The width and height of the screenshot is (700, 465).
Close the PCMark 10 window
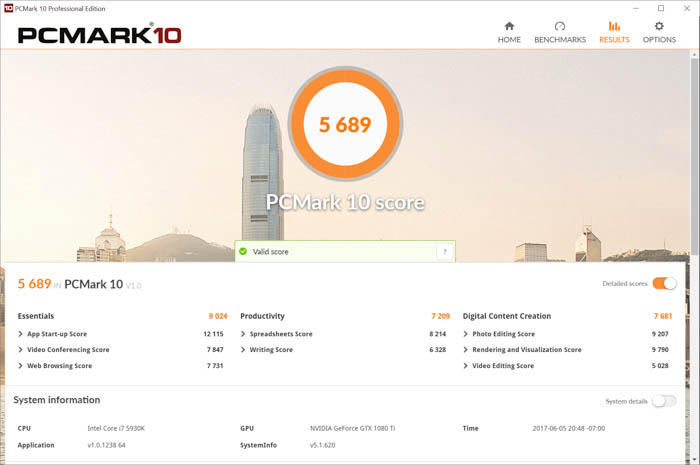point(687,8)
